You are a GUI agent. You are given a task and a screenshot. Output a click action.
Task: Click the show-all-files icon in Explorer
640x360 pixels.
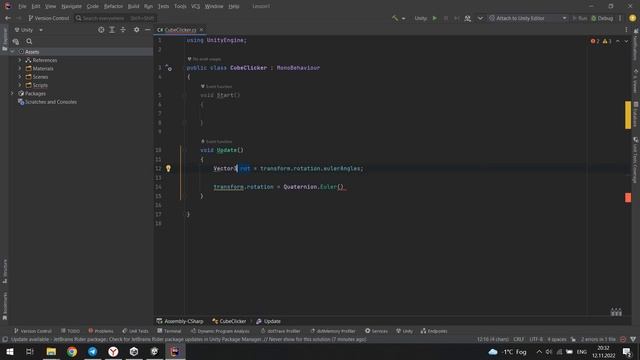pos(16,41)
